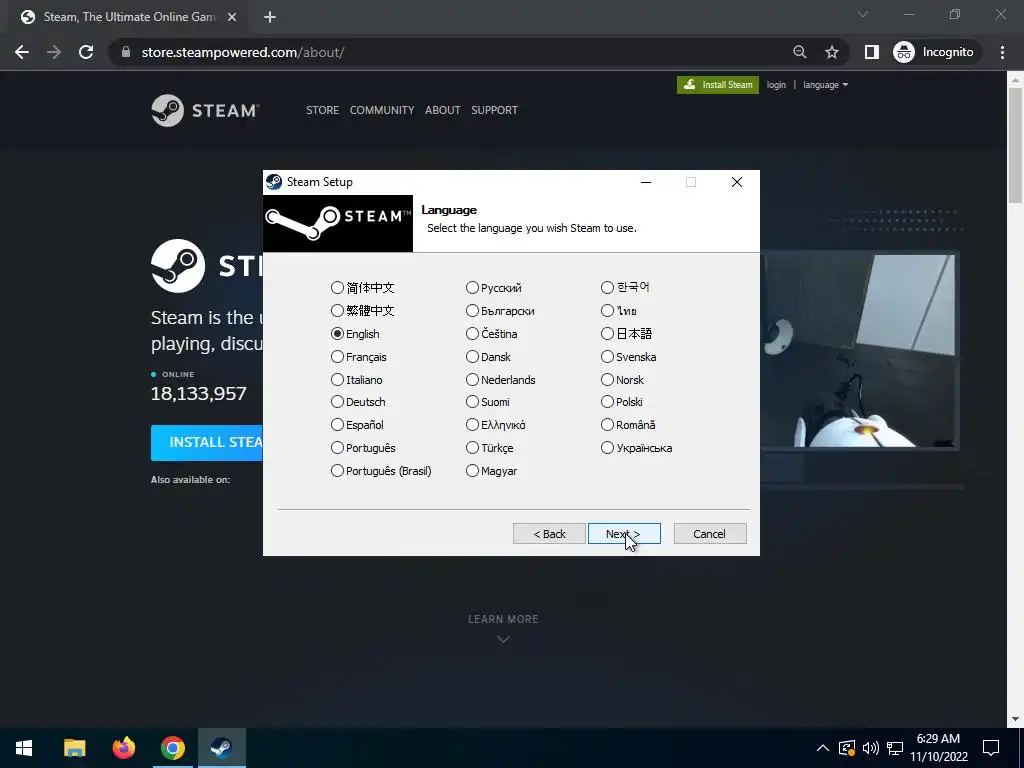1024x768 pixels.
Task: Select Suomi radio button
Action: point(472,402)
